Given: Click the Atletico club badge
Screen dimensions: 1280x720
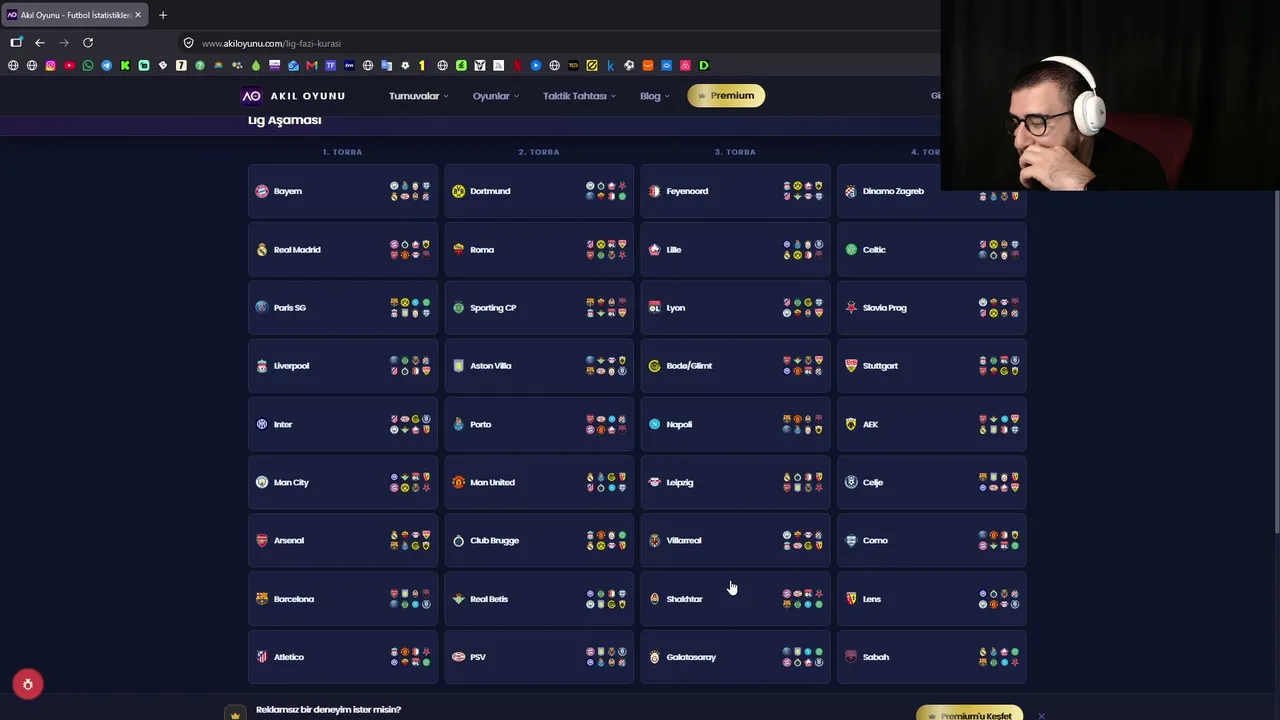Looking at the screenshot, I should [x=262, y=657].
